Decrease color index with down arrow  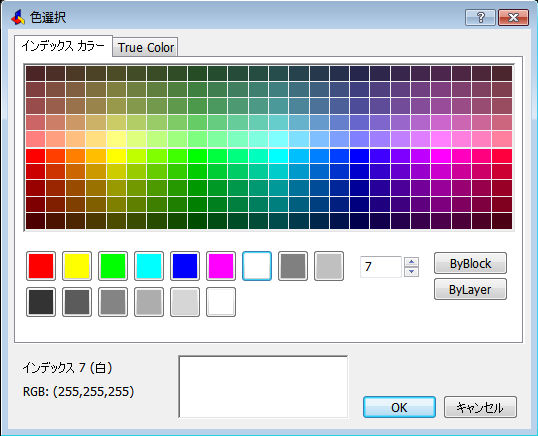(x=411, y=272)
